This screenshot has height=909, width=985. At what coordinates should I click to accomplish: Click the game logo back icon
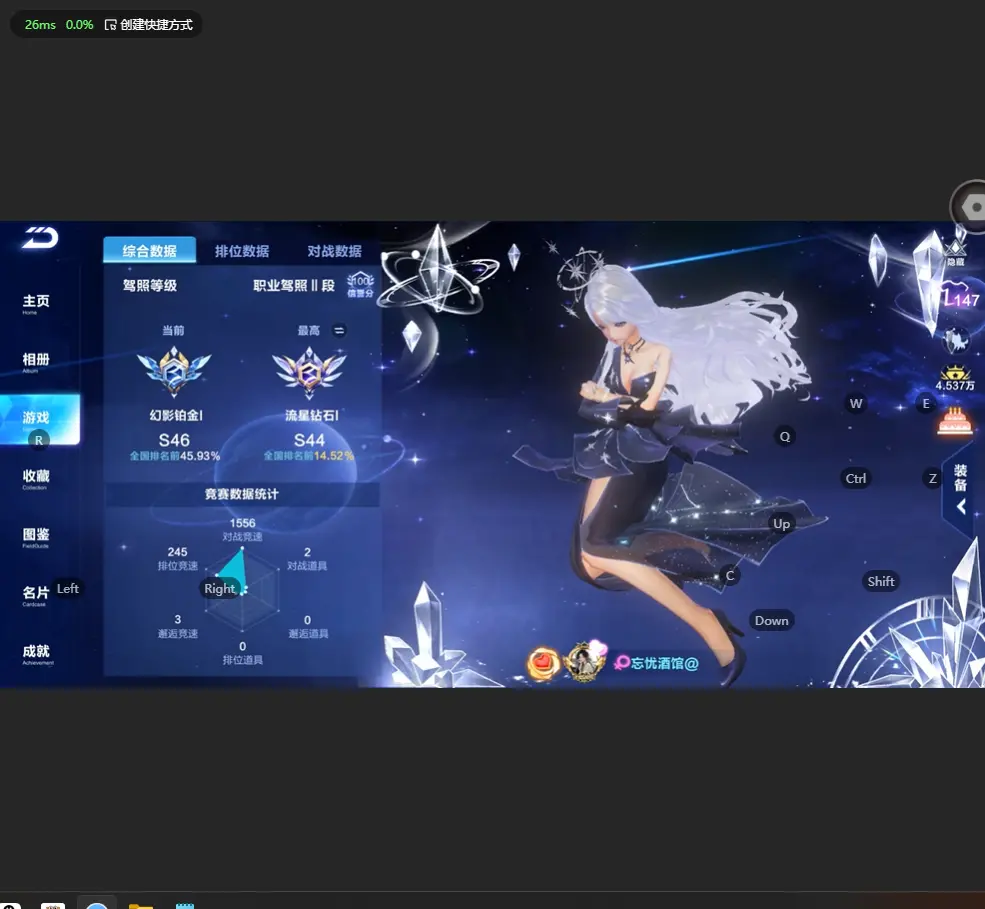pyautogui.click(x=40, y=237)
